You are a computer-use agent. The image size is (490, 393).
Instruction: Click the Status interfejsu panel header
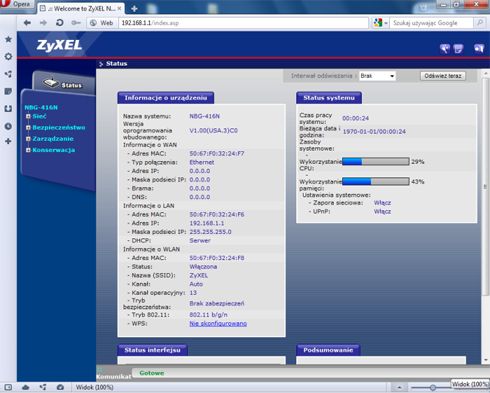click(152, 350)
